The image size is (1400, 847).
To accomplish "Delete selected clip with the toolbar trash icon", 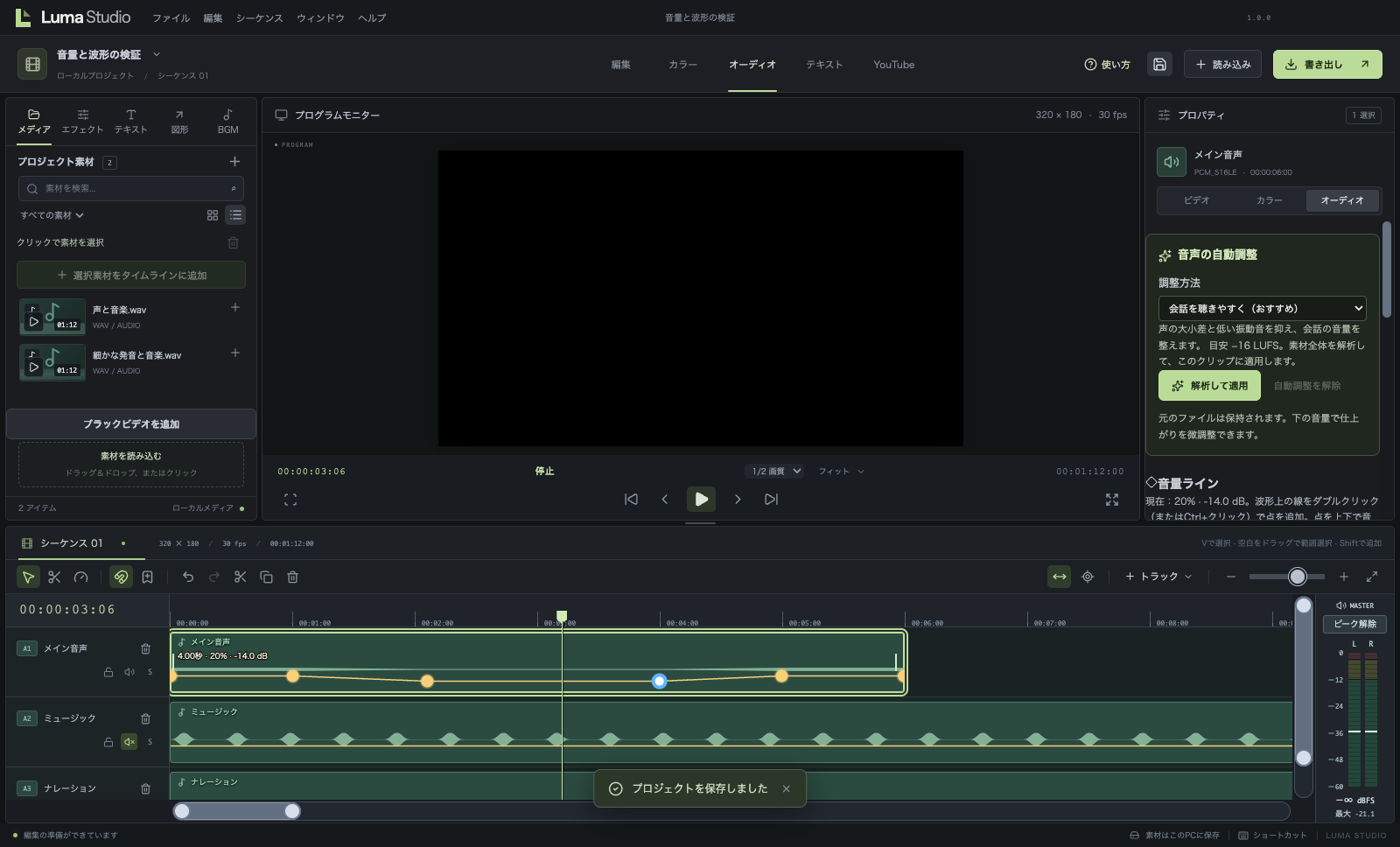I will coord(293,577).
